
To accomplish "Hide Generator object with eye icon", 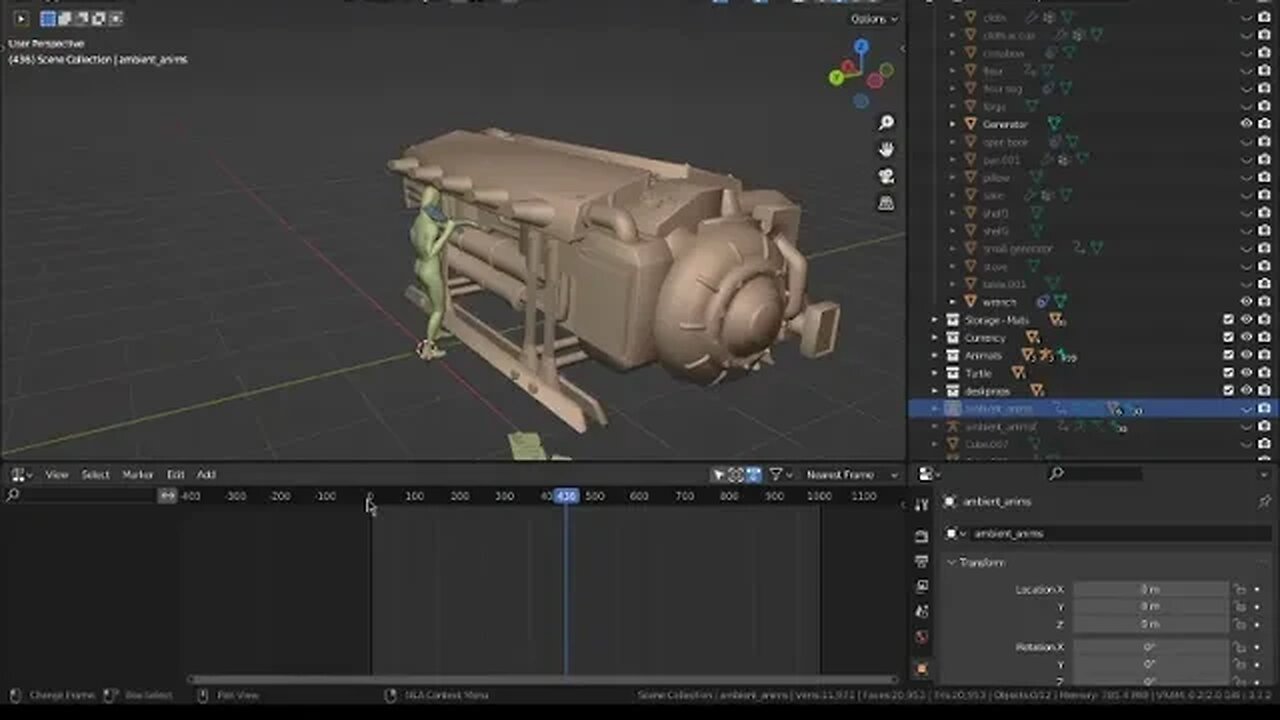I will (1246, 124).
